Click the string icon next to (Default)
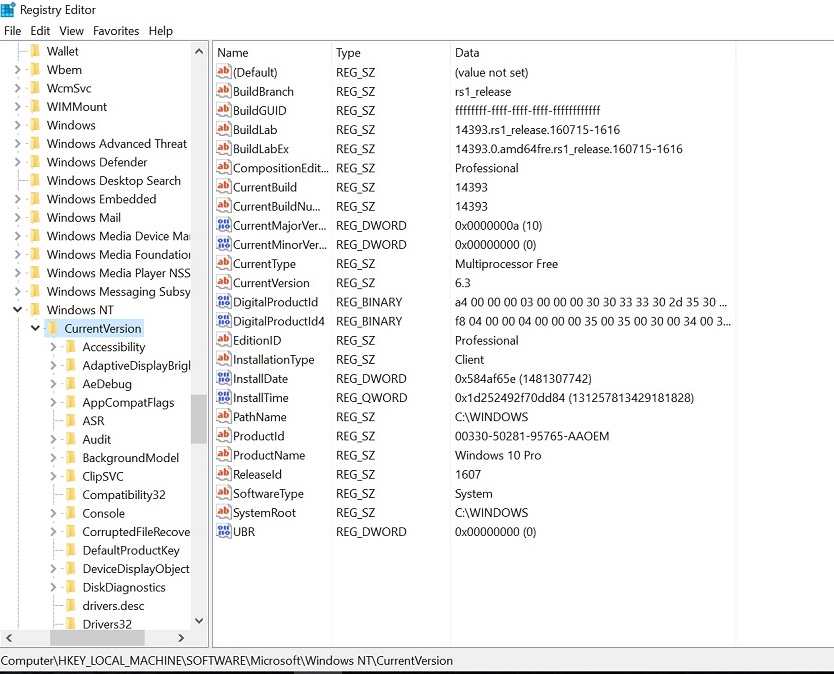834x674 pixels. coord(223,72)
